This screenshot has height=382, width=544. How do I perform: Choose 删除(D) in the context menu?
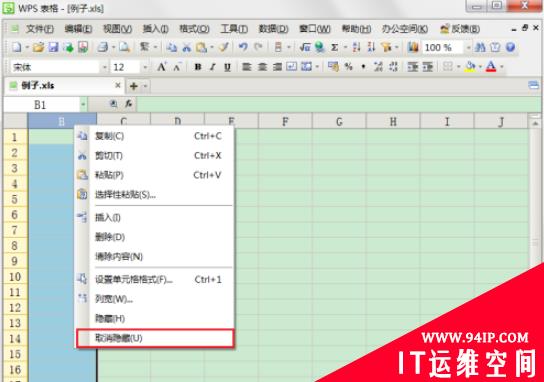[155, 237]
